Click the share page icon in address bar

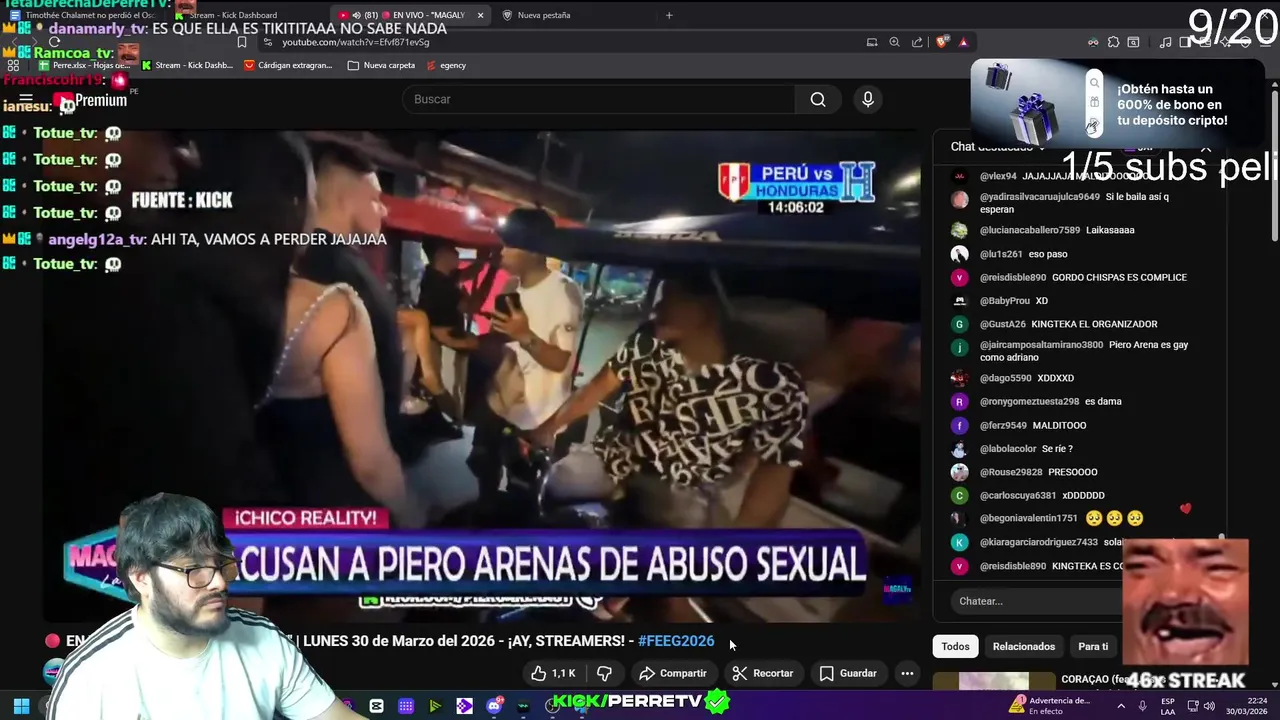917,42
